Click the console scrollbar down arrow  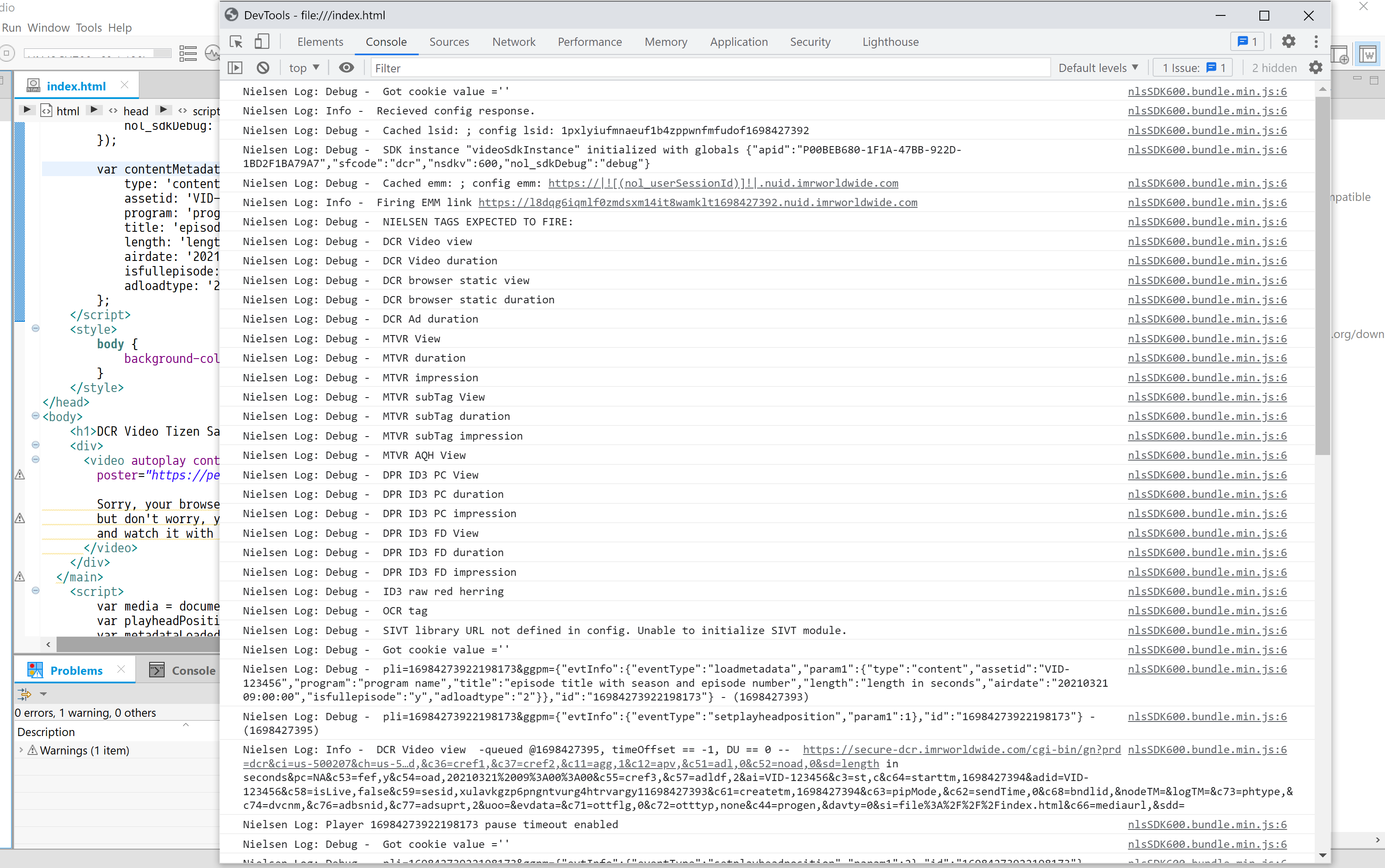pos(1322,856)
